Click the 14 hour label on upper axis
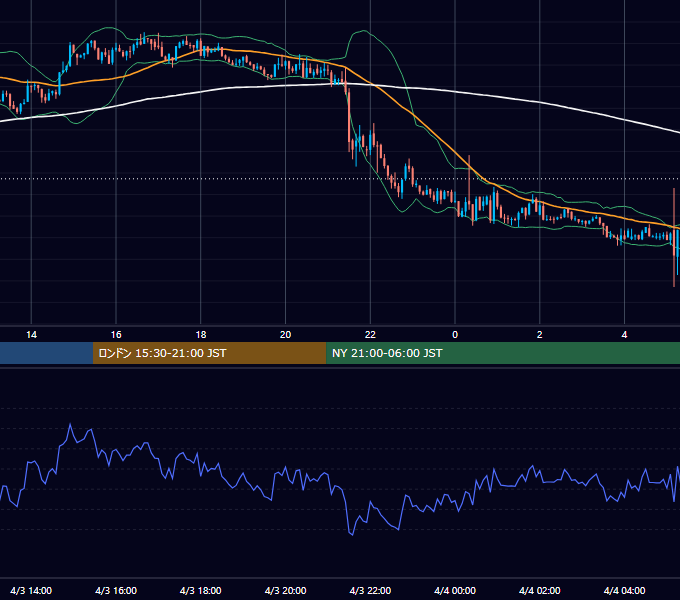 click(31, 335)
